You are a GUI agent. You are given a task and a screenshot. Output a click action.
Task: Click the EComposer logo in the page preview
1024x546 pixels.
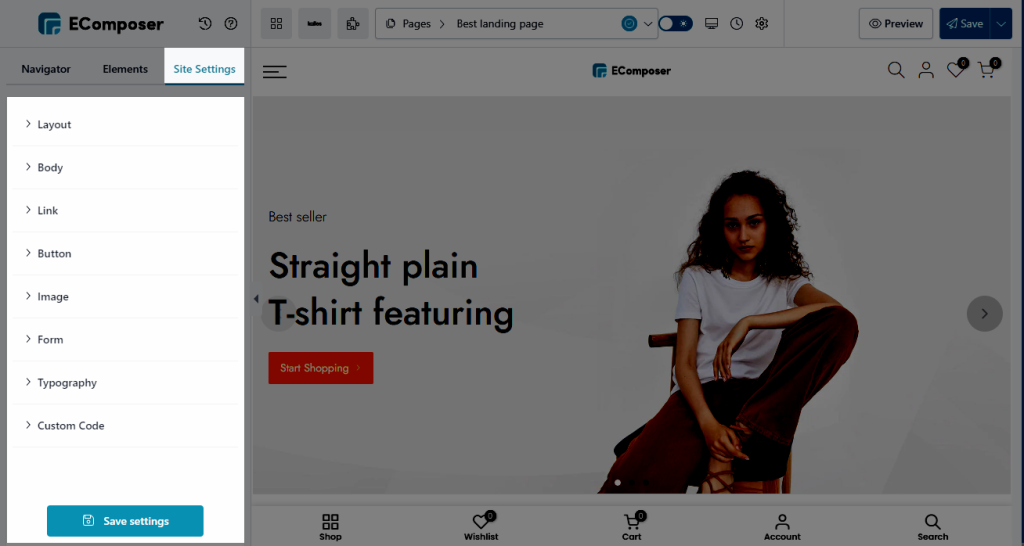coord(631,71)
